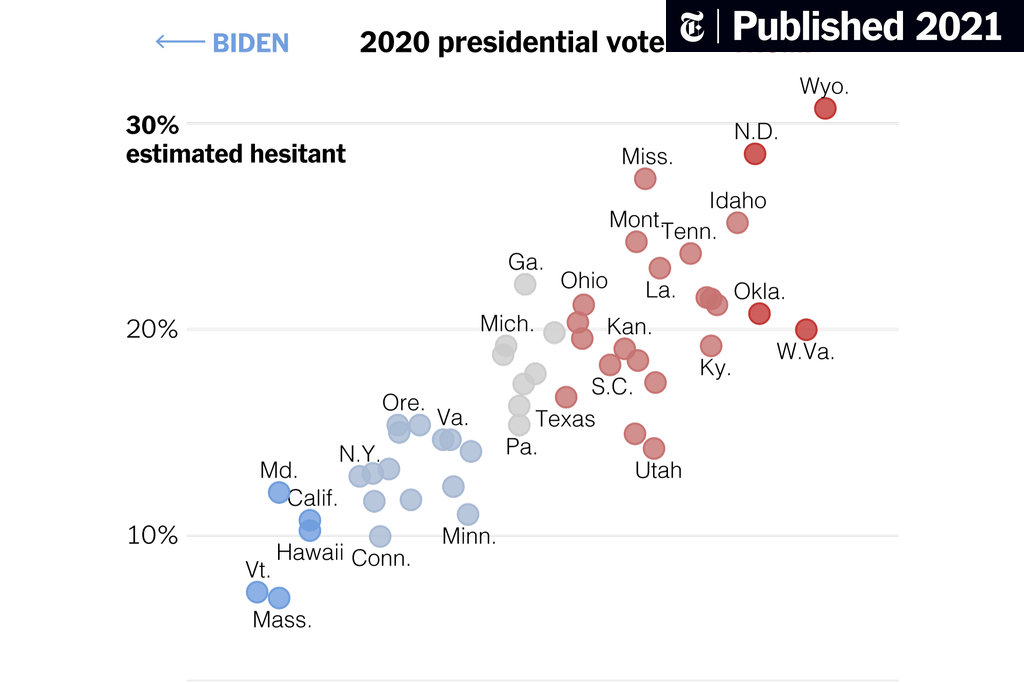Select the Md. blue data point
The image size is (1024, 683).
[x=279, y=492]
